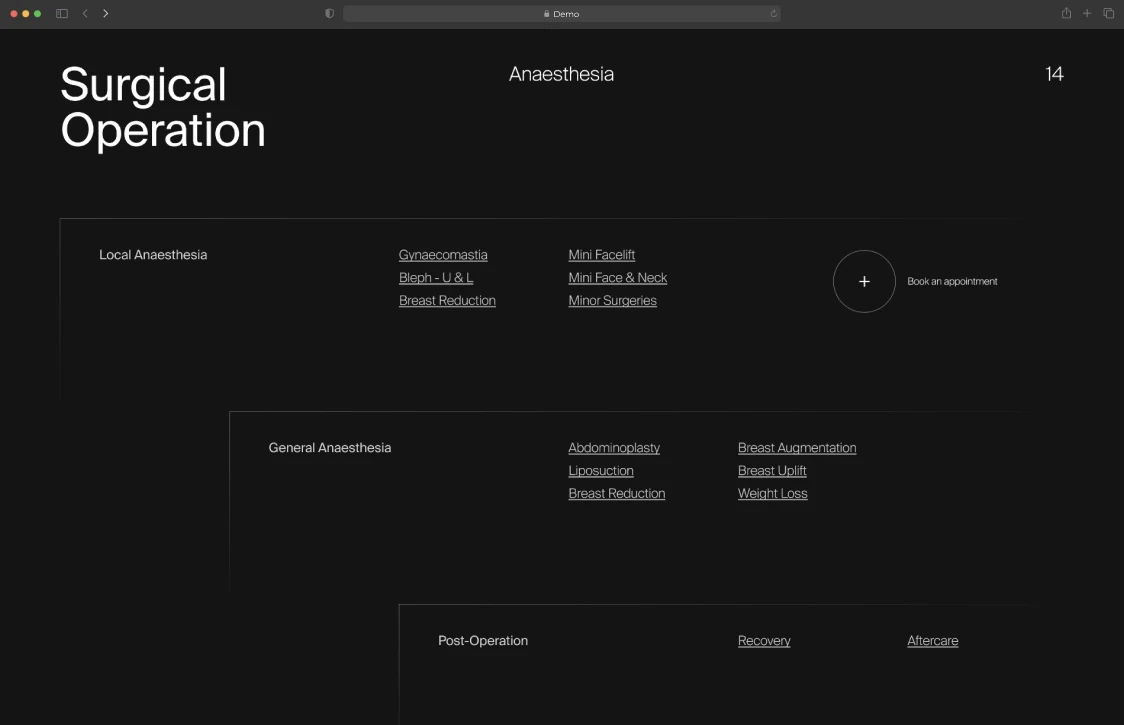
Task: Open the share icon in toolbar
Action: (x=1067, y=13)
